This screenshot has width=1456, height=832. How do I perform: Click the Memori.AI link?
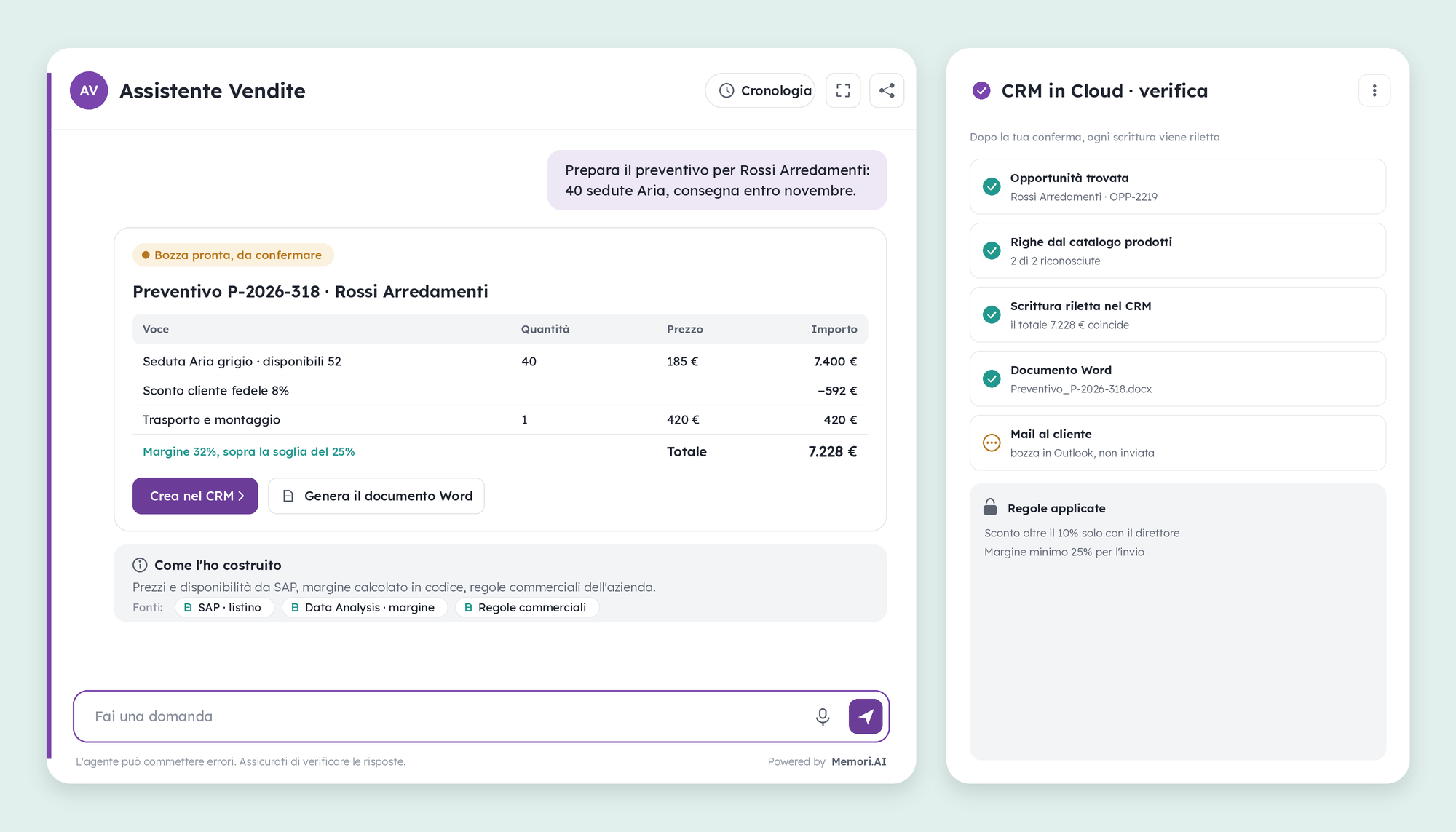pyautogui.click(x=859, y=761)
